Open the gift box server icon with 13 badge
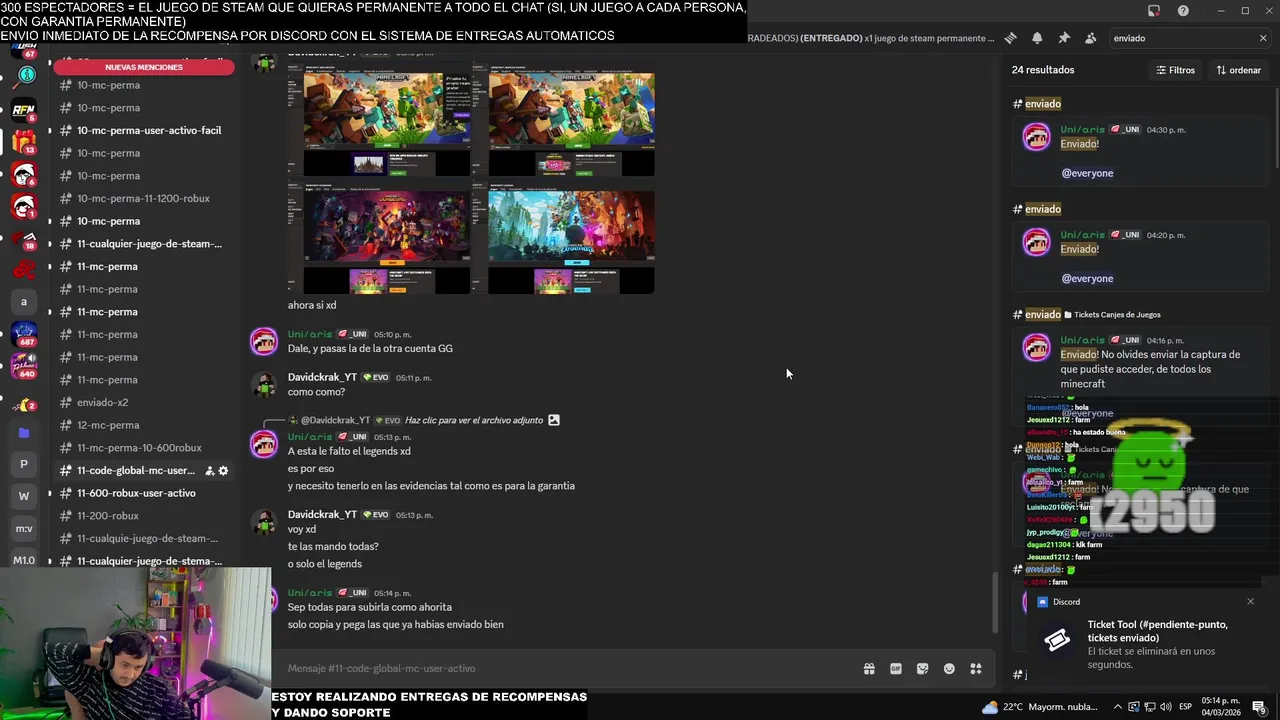The image size is (1280, 720). [x=24, y=142]
